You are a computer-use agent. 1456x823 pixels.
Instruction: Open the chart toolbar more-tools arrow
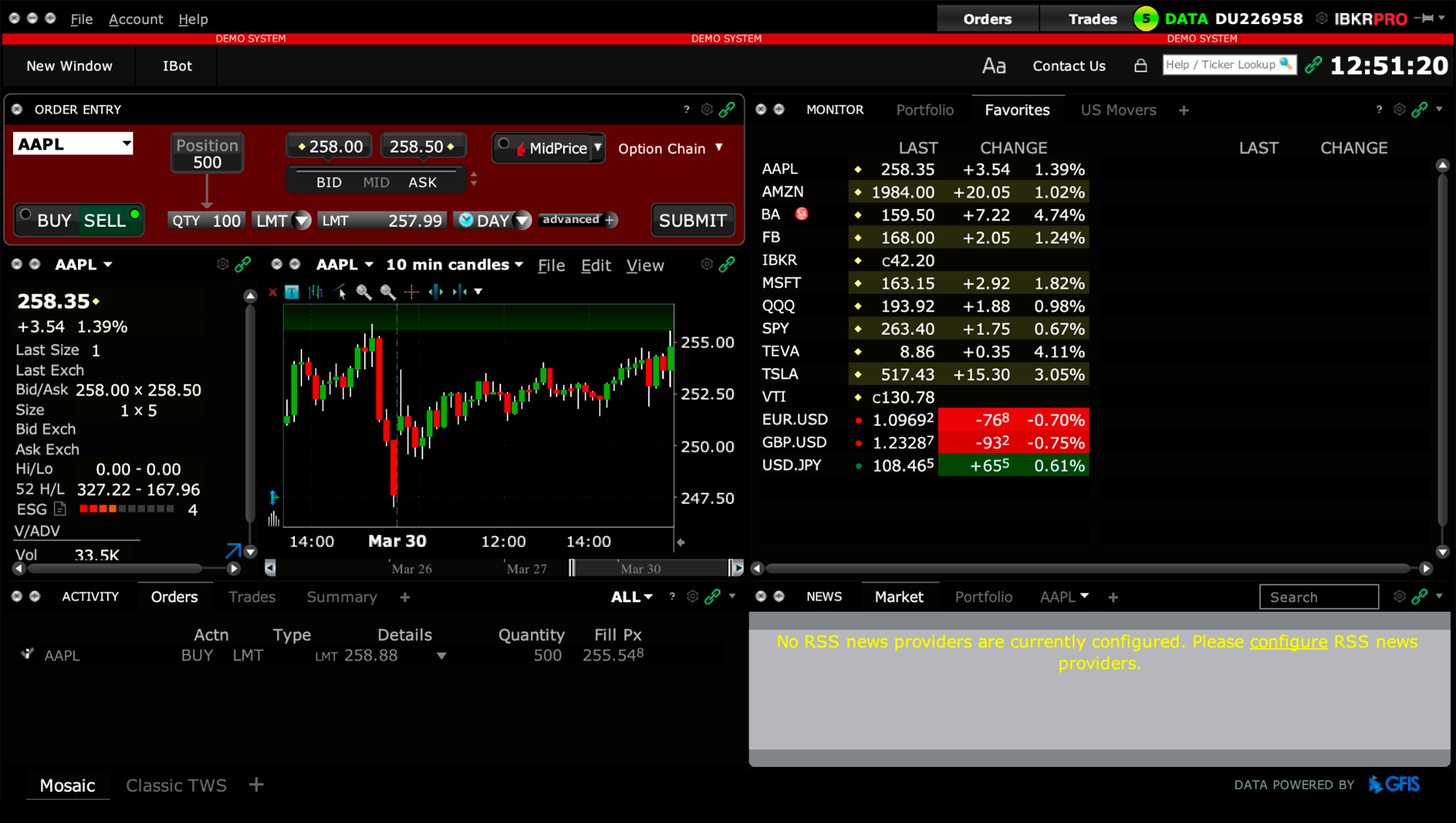click(x=478, y=291)
